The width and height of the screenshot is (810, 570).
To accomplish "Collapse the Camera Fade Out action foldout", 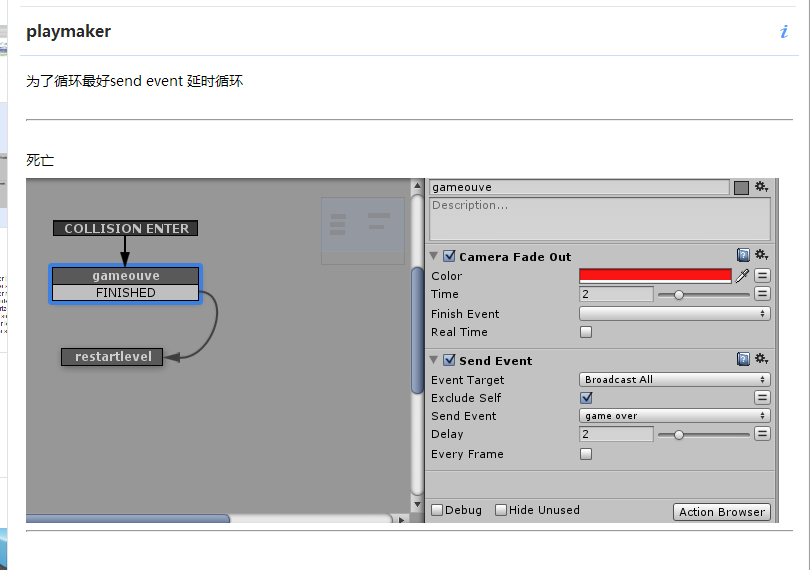I will pyautogui.click(x=434, y=256).
